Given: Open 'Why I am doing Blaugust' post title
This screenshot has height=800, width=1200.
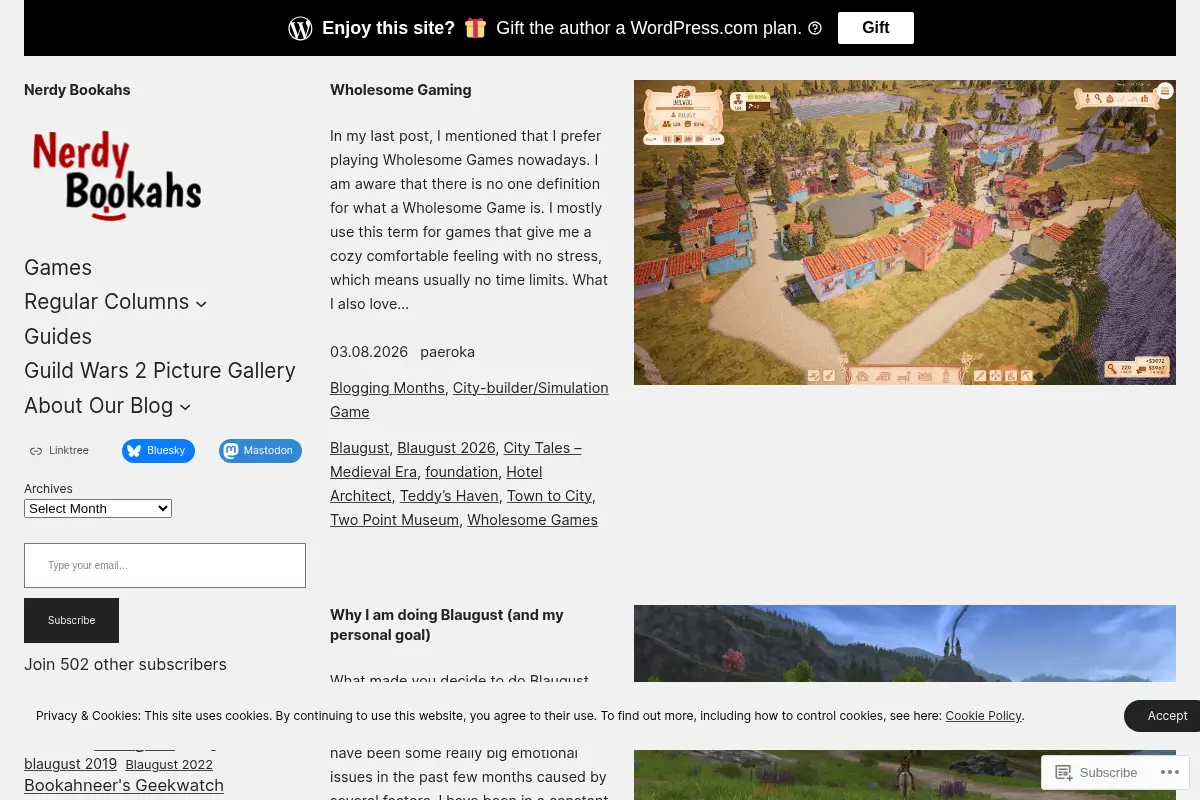Looking at the screenshot, I should click(x=447, y=625).
